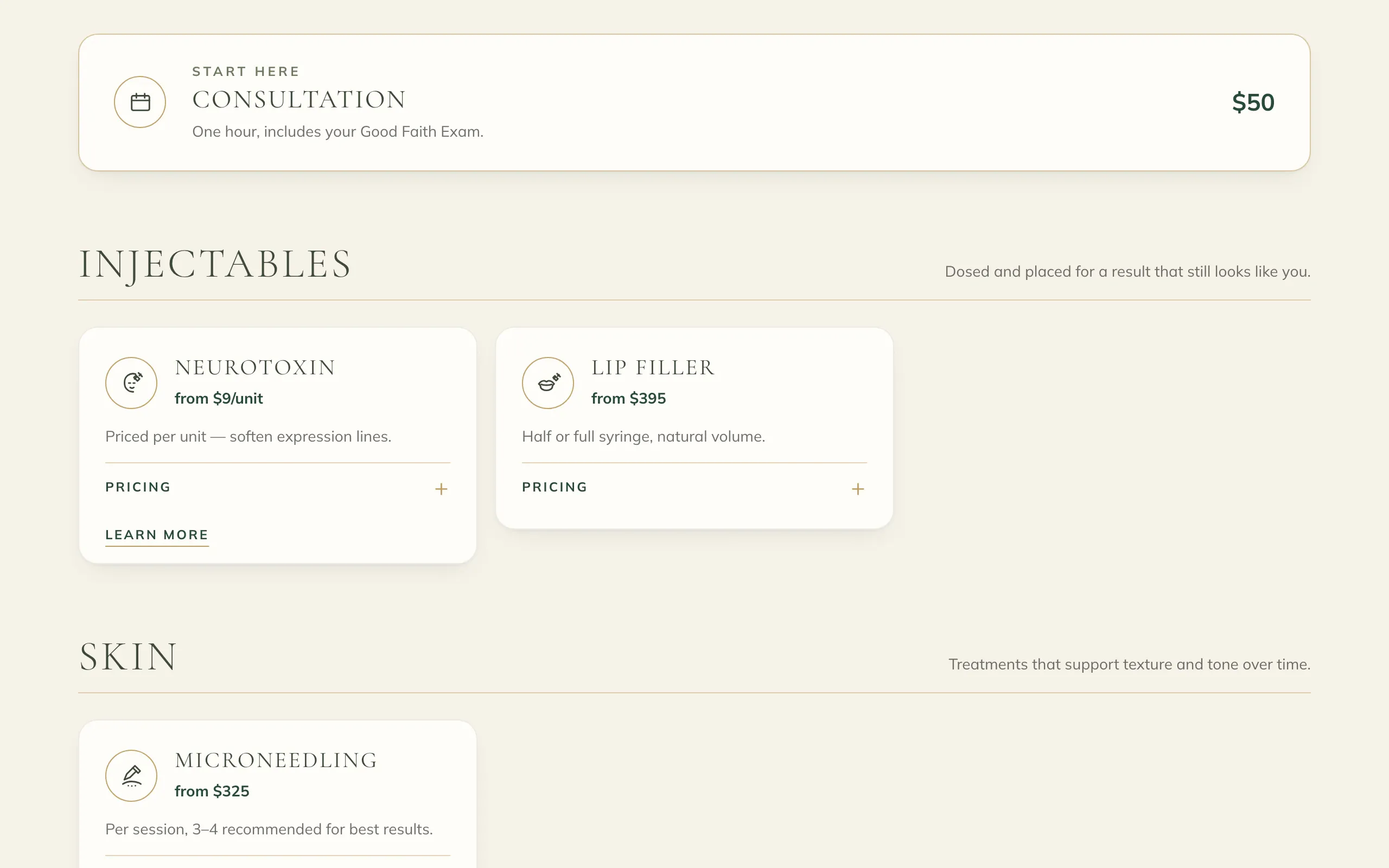The height and width of the screenshot is (868, 1389).
Task: Click the Microneedling pen icon
Action: click(x=131, y=776)
